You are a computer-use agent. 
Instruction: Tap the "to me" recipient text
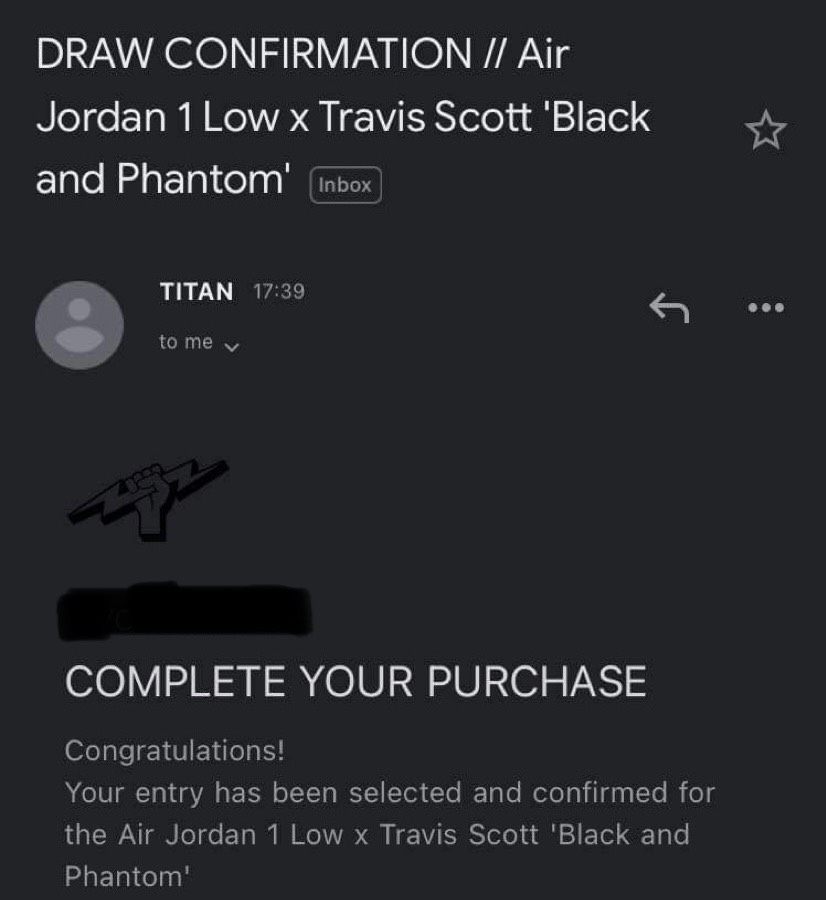[x=186, y=342]
